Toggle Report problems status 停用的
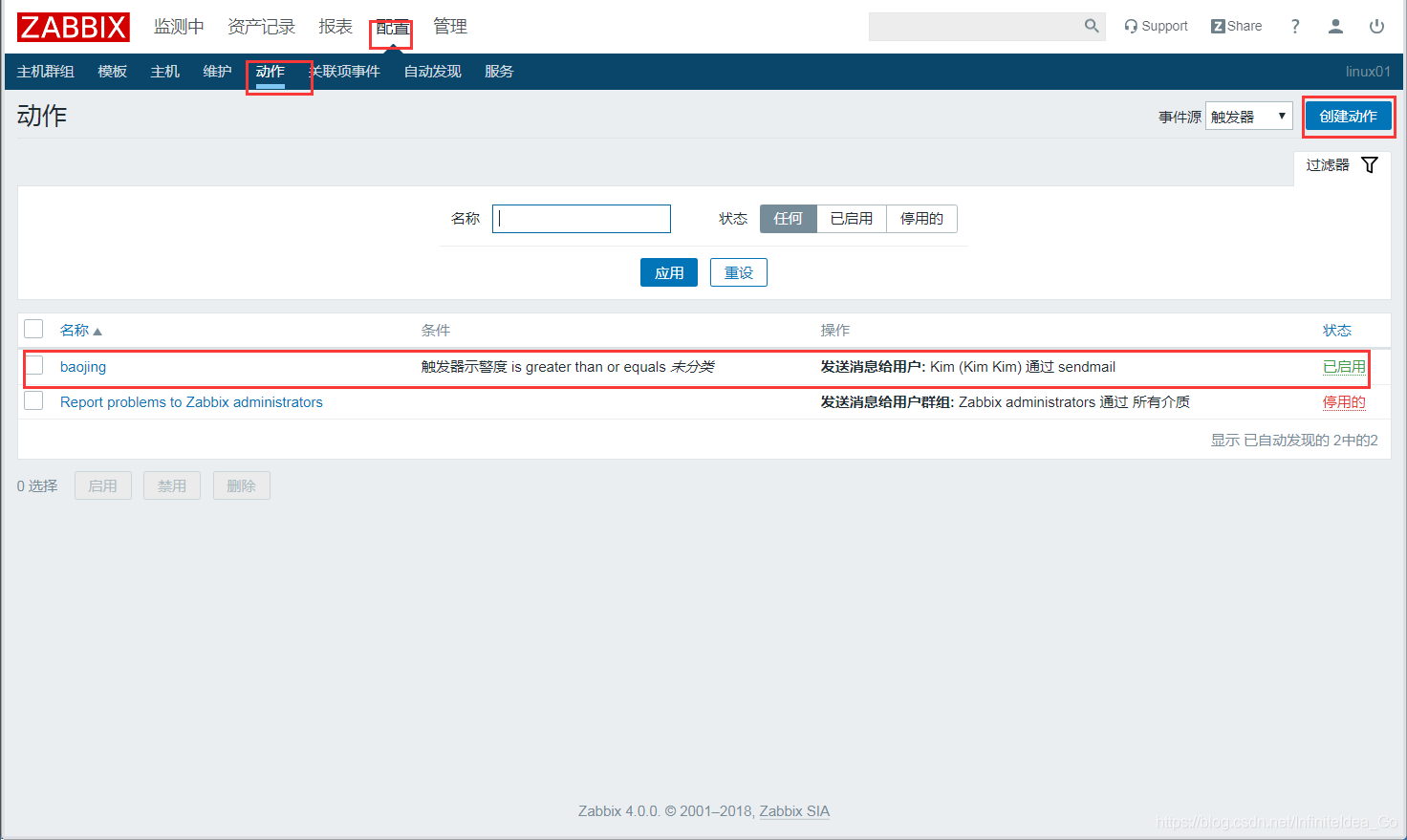This screenshot has height=840, width=1407. [1344, 402]
